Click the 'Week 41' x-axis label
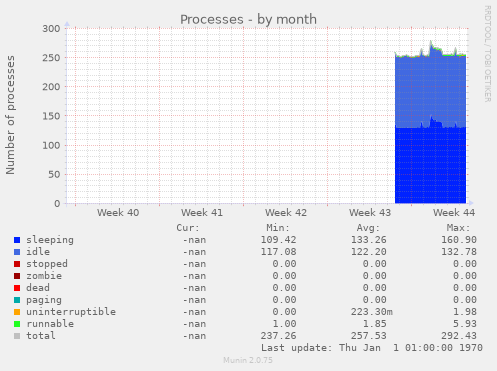 (202, 213)
